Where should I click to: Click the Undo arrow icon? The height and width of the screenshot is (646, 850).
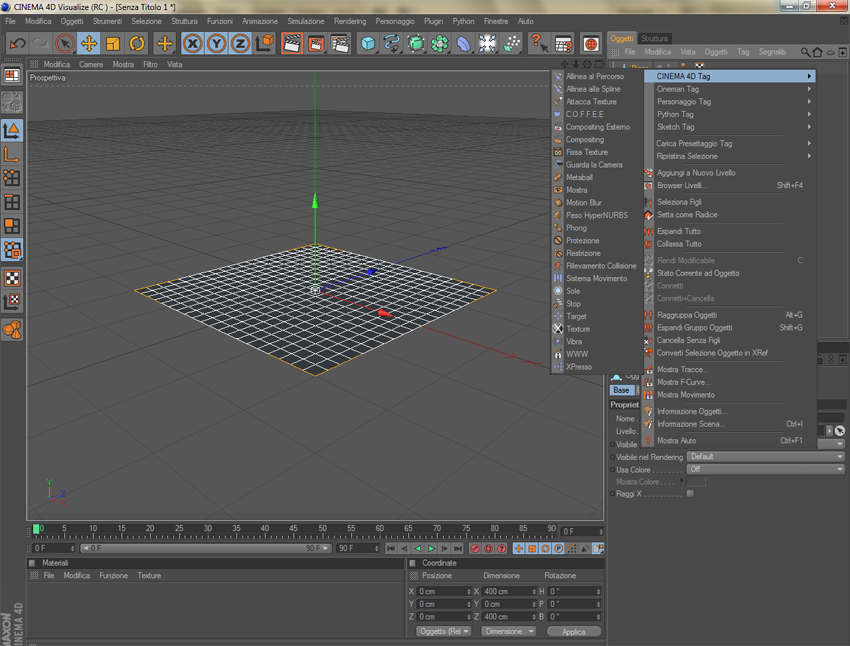[17, 44]
